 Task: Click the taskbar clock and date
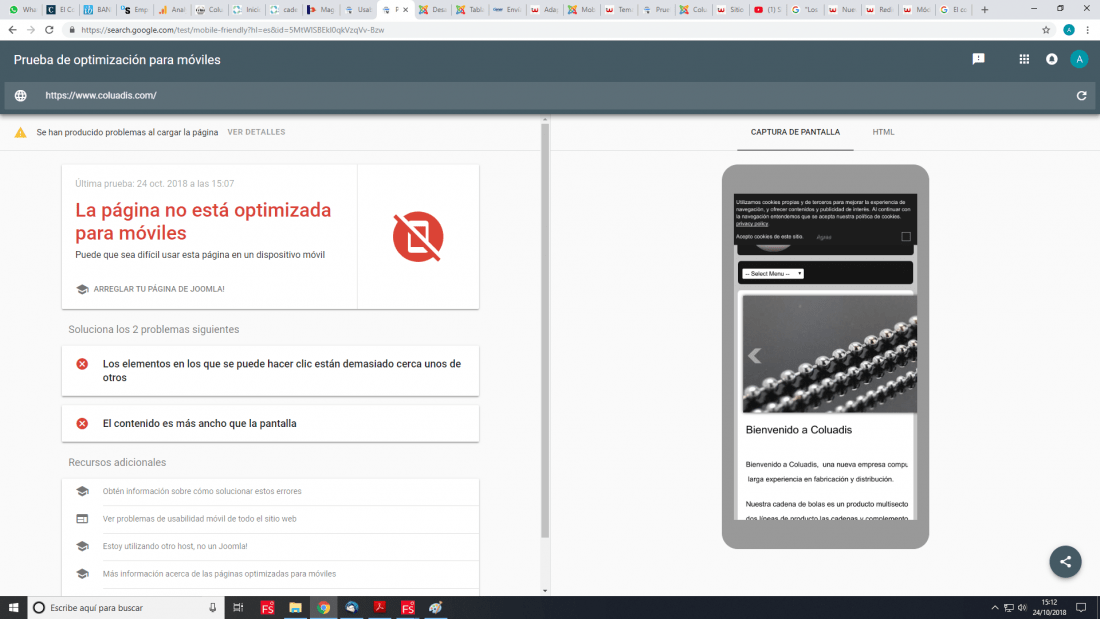click(1049, 608)
